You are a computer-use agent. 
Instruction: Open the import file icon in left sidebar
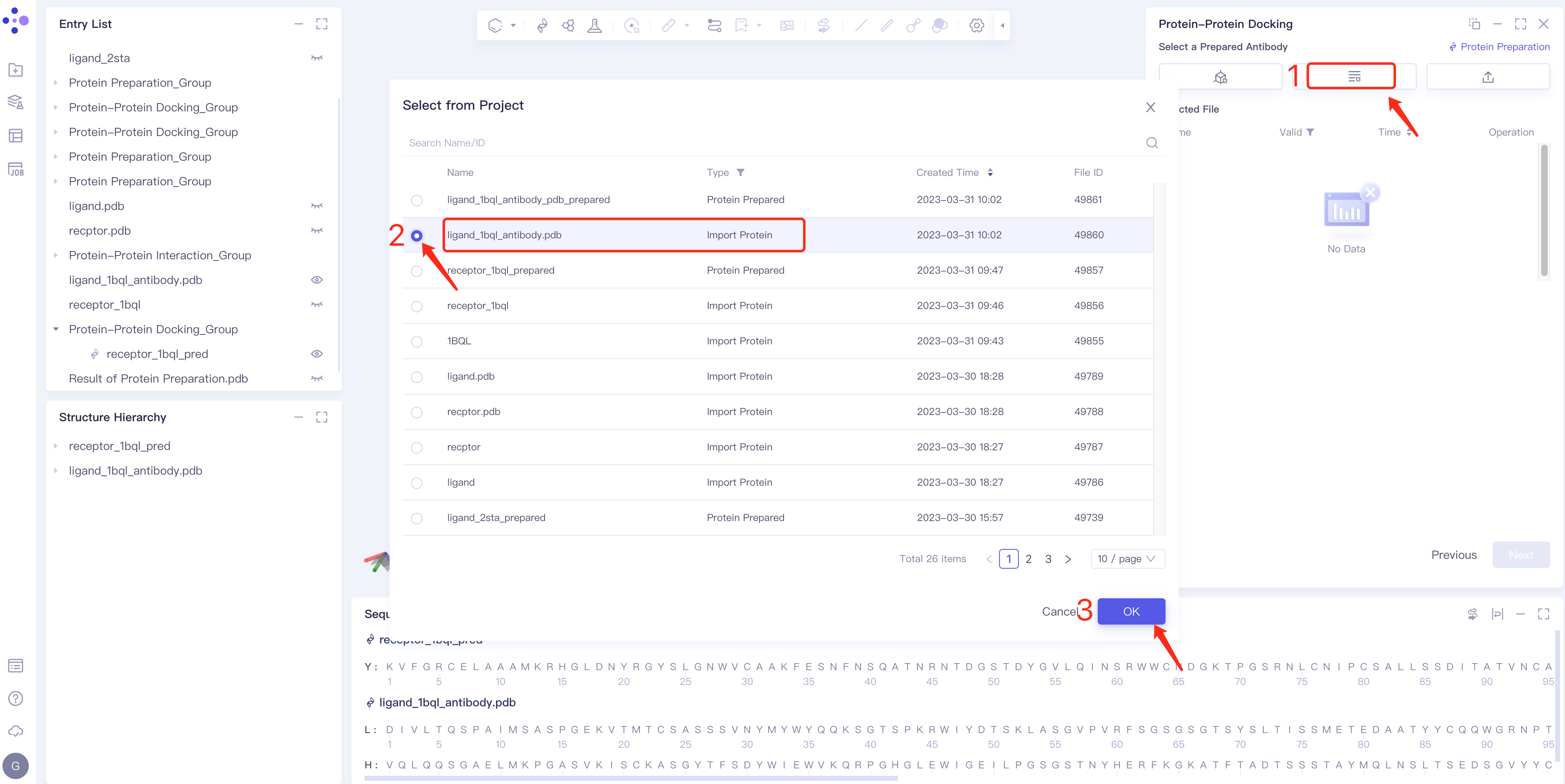pyautogui.click(x=16, y=70)
